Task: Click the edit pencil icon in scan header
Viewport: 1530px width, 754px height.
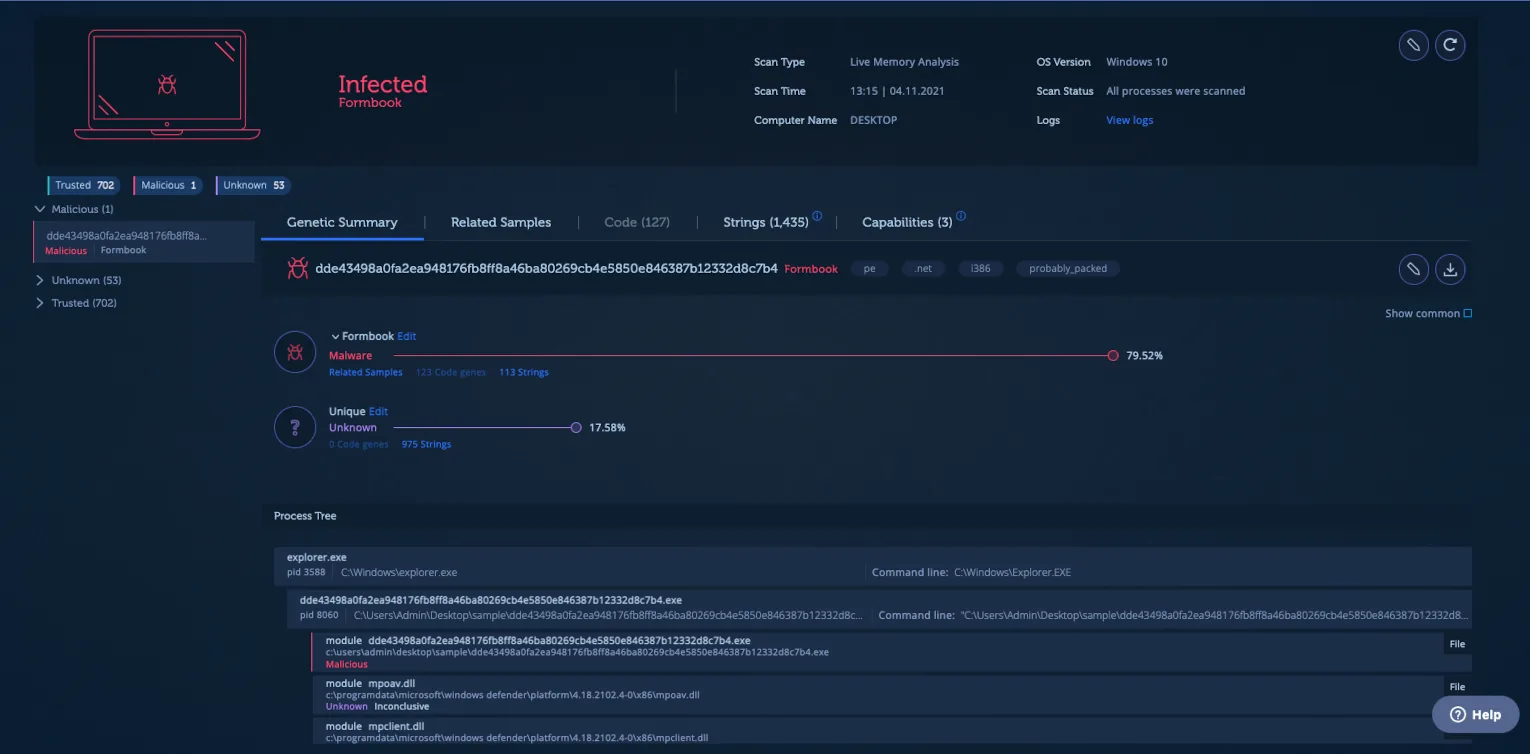Action: pyautogui.click(x=1413, y=45)
